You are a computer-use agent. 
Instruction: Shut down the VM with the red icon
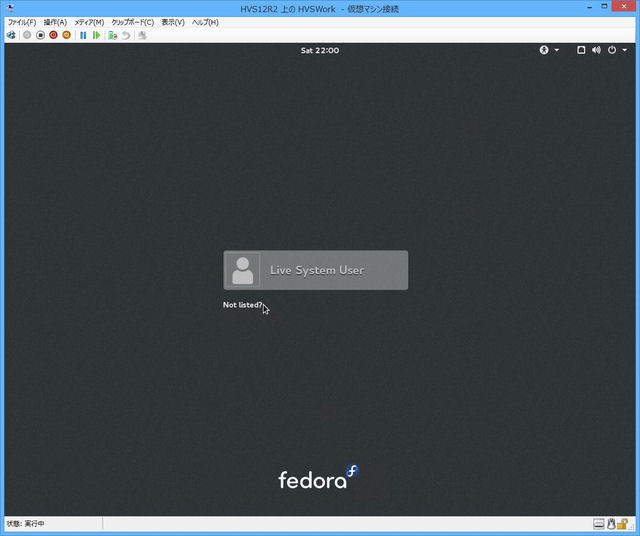(x=53, y=36)
